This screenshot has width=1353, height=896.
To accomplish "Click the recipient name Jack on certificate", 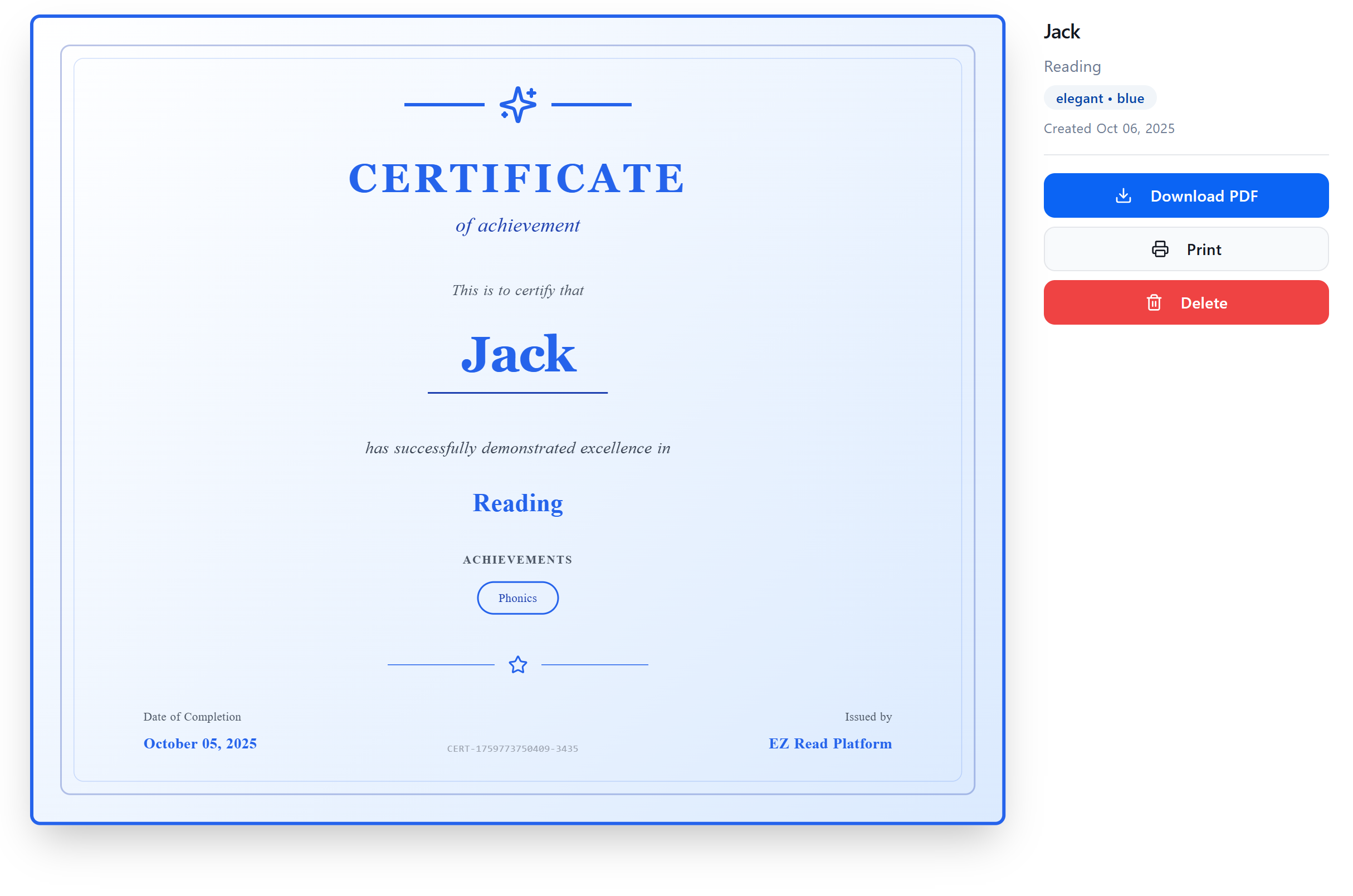I will pyautogui.click(x=518, y=355).
